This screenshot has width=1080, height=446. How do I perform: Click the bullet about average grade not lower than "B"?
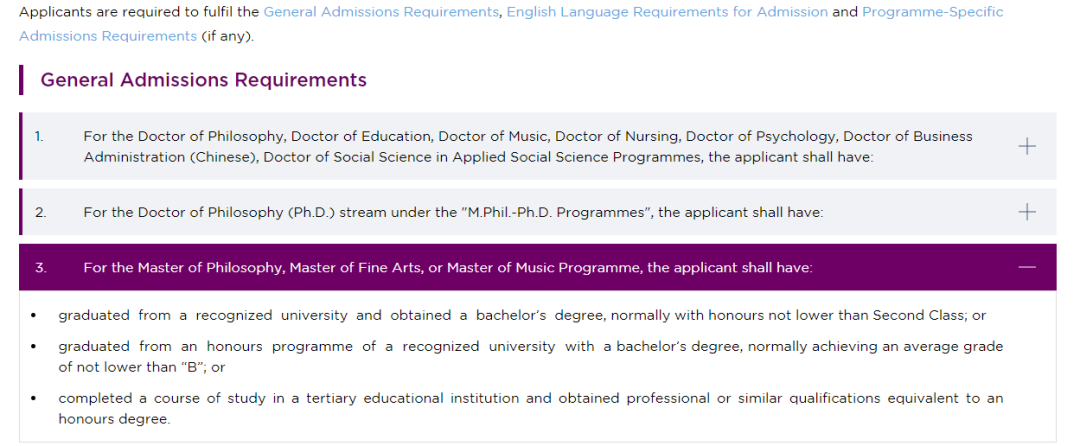tap(530, 357)
